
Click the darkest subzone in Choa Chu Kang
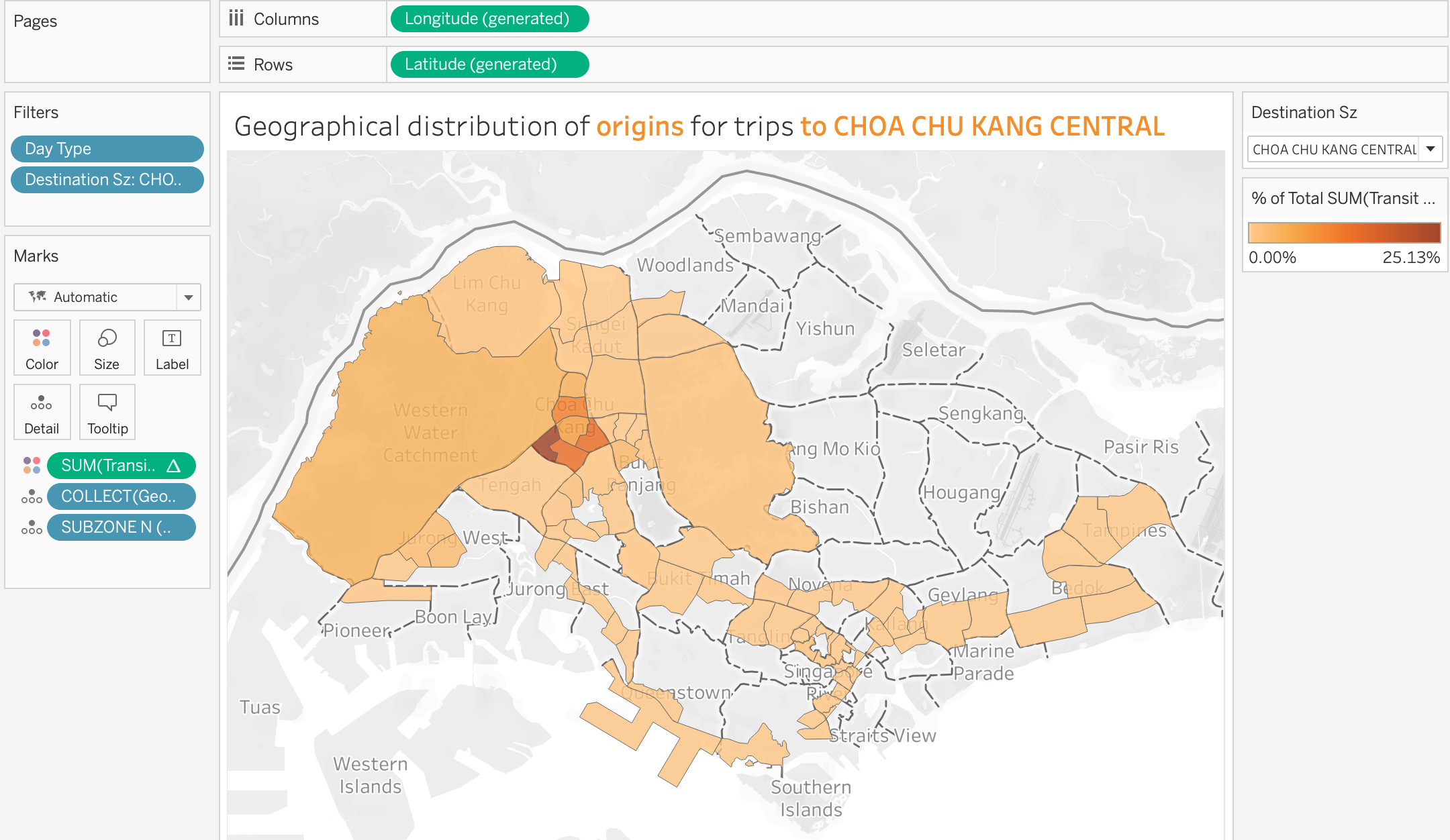(x=546, y=444)
